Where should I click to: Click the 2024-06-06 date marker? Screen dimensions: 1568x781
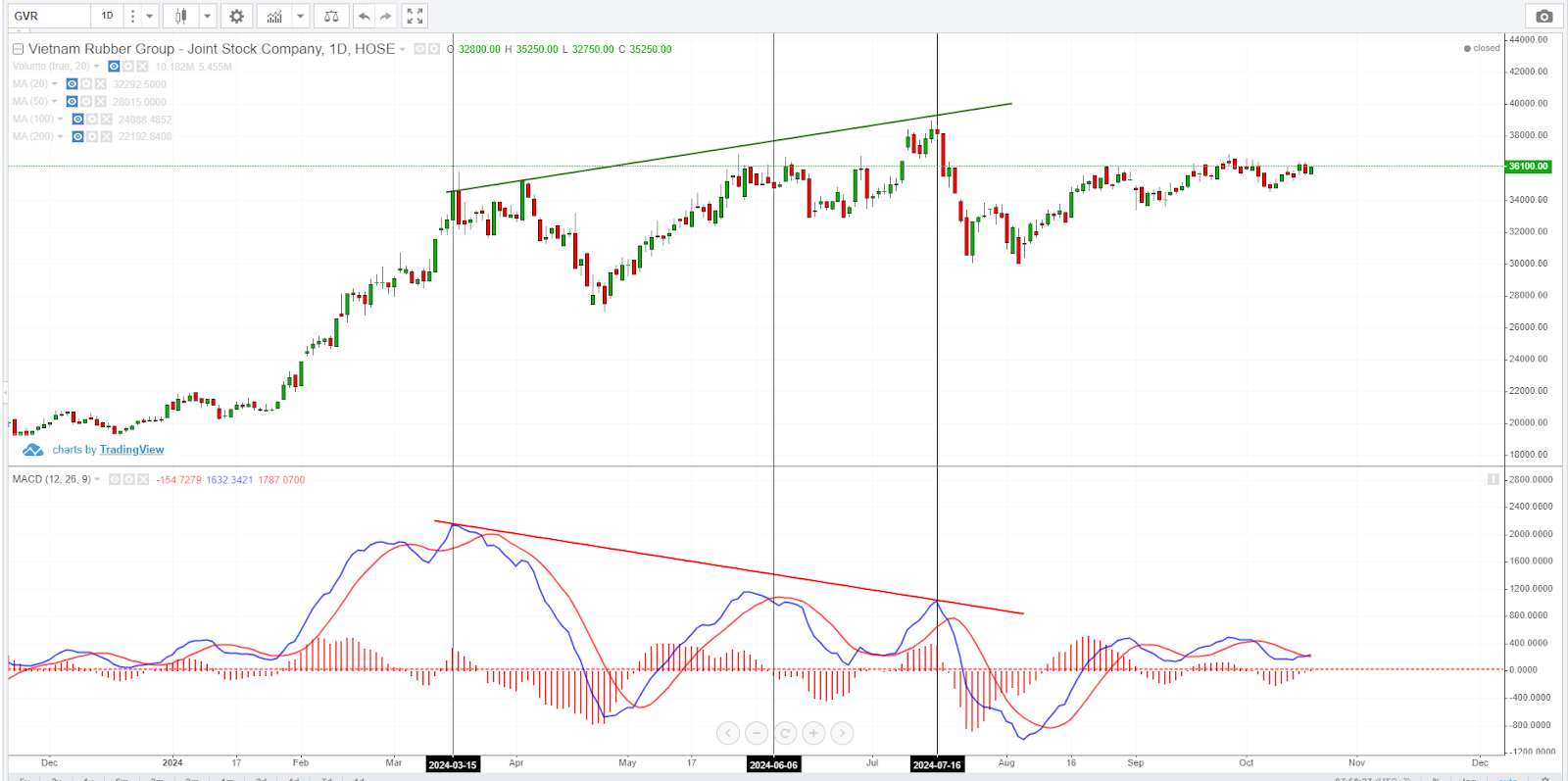[x=773, y=764]
